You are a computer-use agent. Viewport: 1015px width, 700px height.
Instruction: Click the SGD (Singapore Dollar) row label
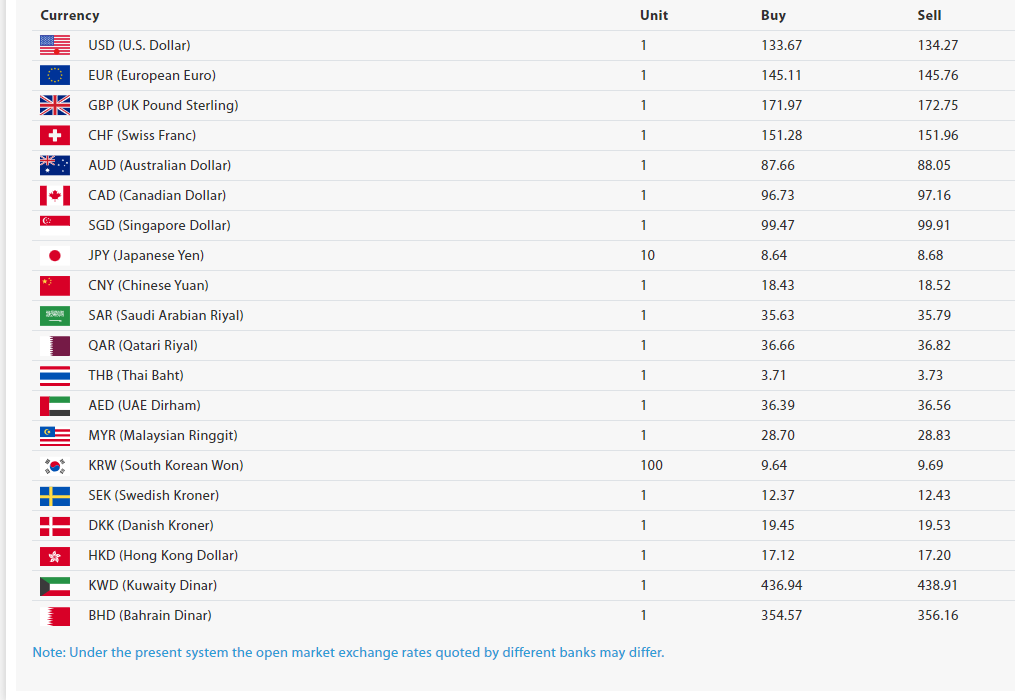159,225
